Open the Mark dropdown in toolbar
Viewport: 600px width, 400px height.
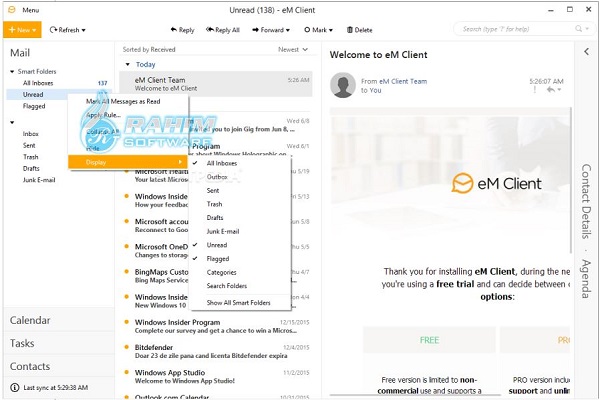tap(318, 30)
